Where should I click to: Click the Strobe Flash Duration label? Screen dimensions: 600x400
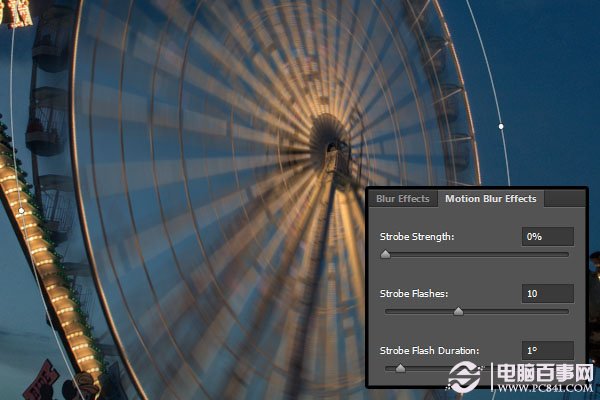click(429, 351)
